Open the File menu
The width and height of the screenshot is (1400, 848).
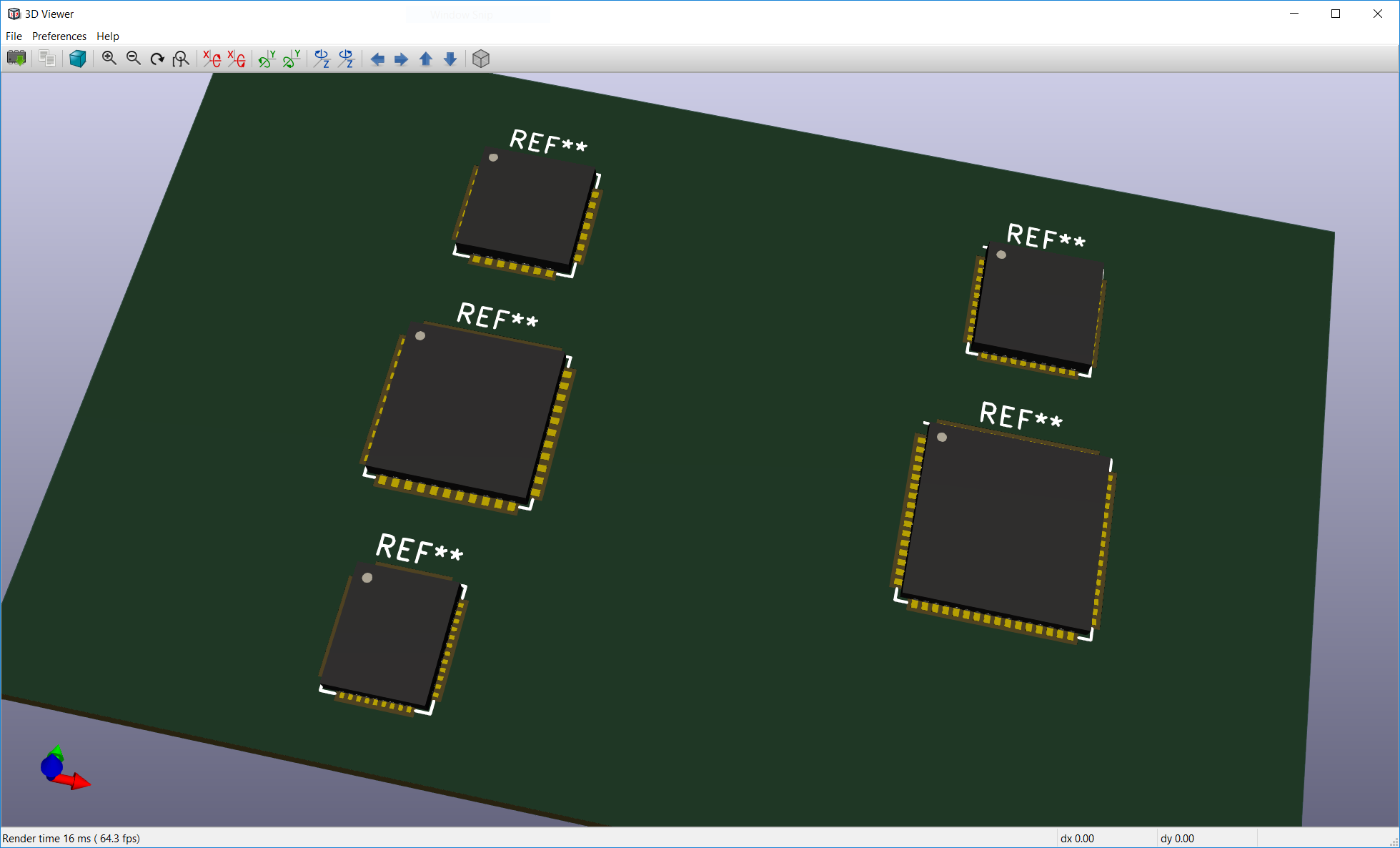click(x=14, y=36)
